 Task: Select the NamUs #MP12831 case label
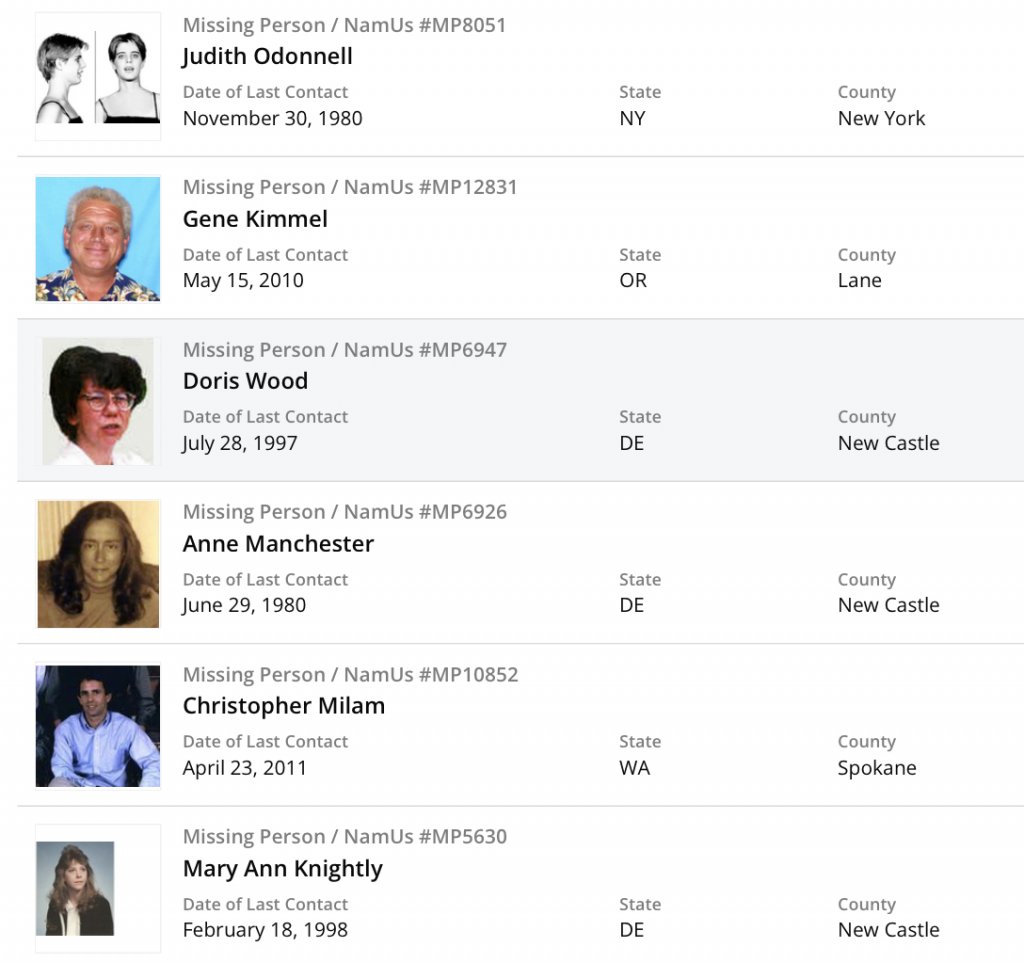pos(350,187)
